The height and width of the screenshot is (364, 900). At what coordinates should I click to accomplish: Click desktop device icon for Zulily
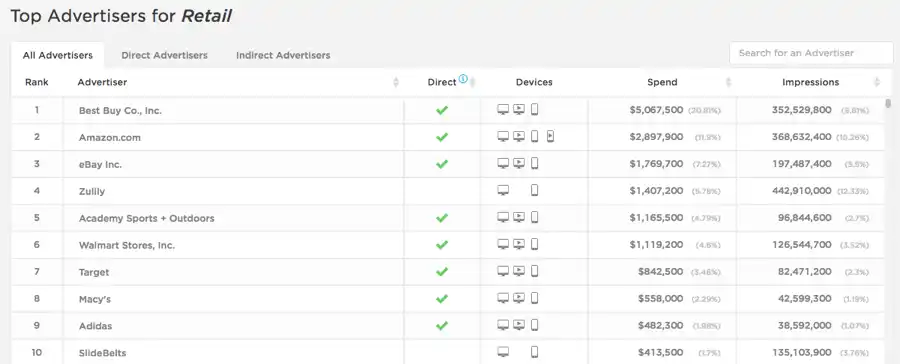[x=503, y=191]
